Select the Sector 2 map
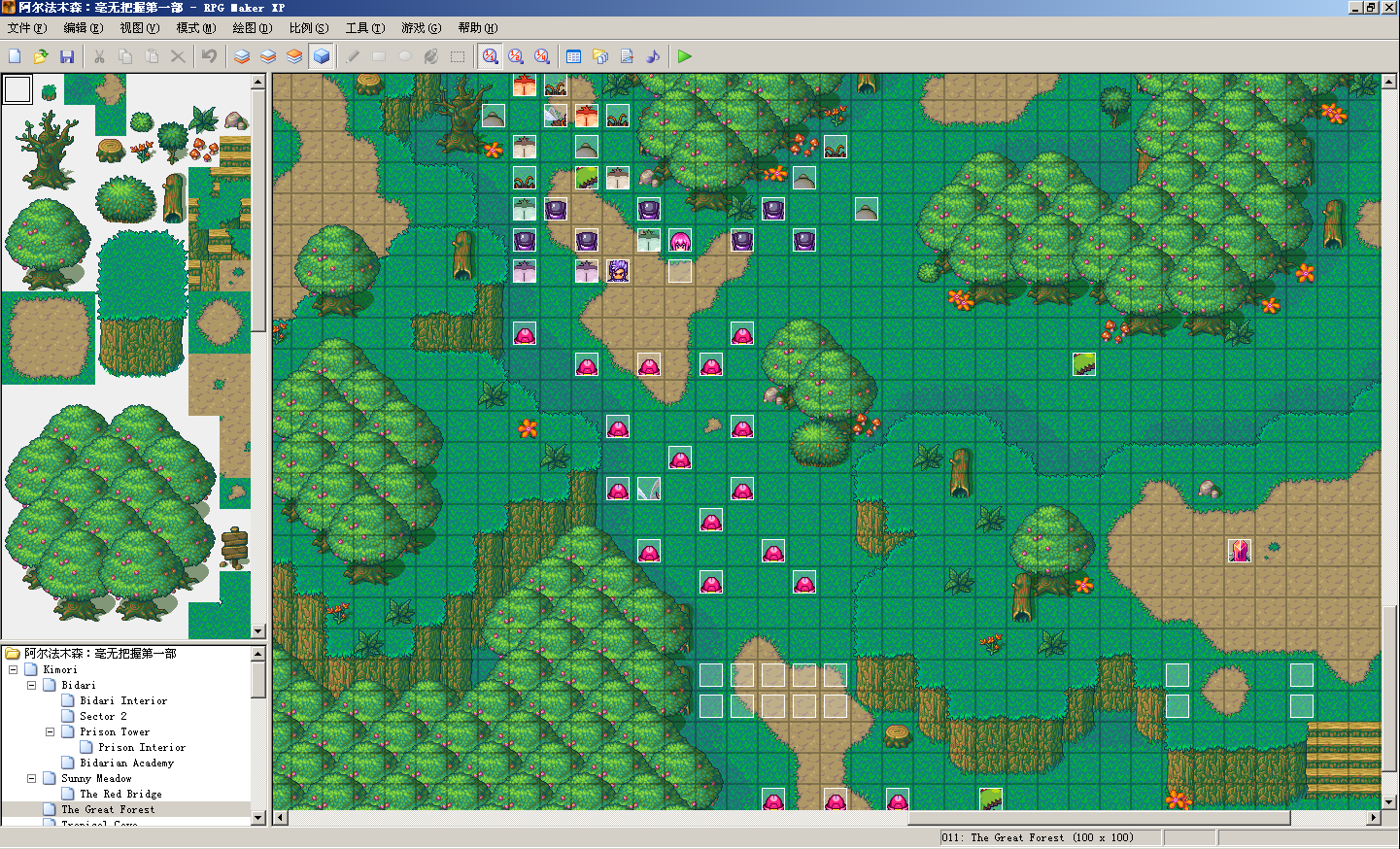 [103, 716]
